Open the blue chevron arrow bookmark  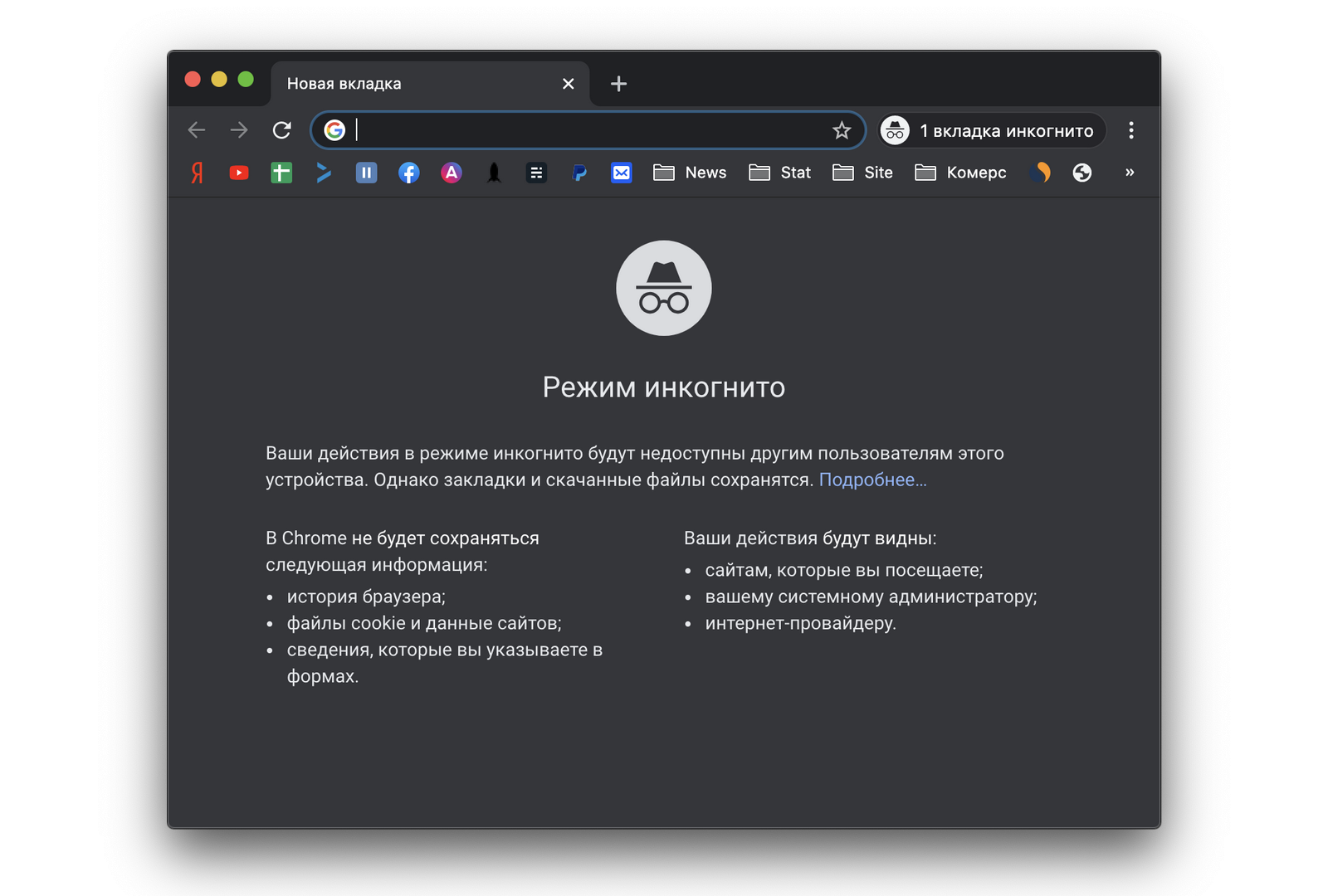coord(324,173)
